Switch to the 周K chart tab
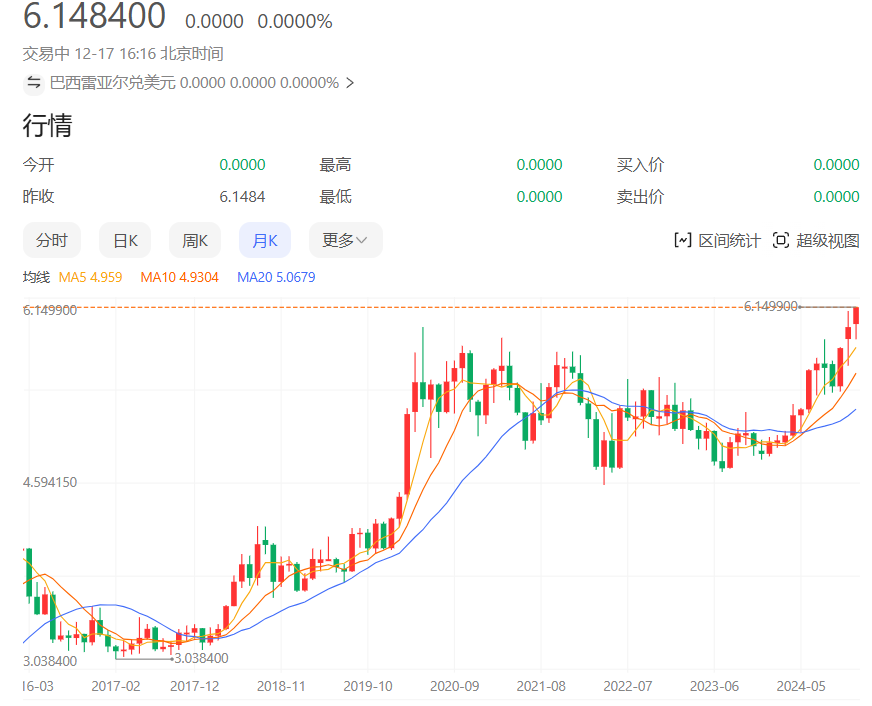Screen dimensions: 872x706 point(195,240)
